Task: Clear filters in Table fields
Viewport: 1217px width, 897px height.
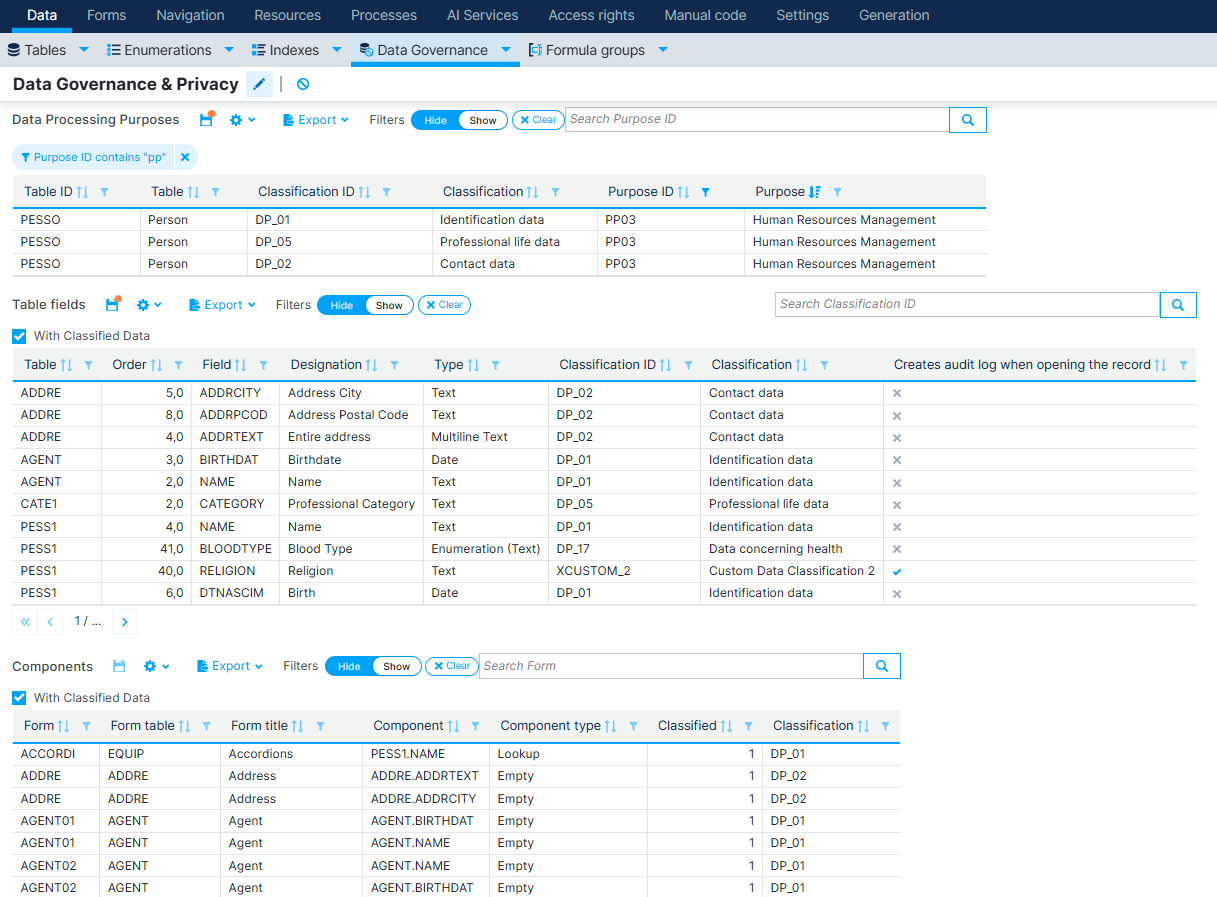Action: pyautogui.click(x=445, y=305)
